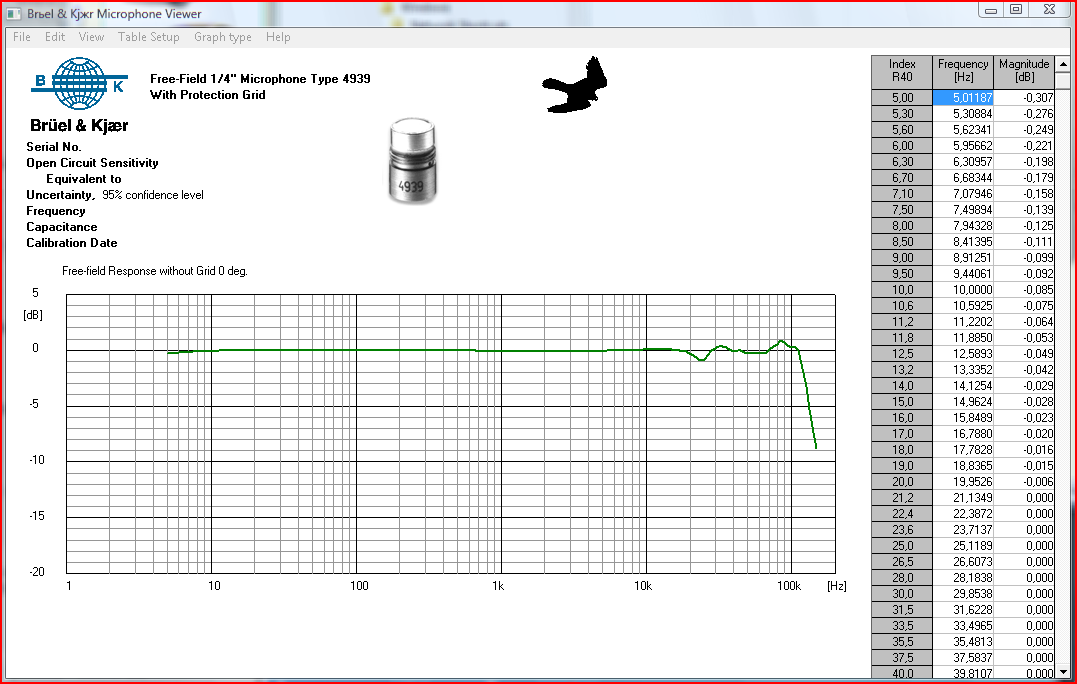
Task: Select magnitude cell -0,049
Action: (1024, 354)
